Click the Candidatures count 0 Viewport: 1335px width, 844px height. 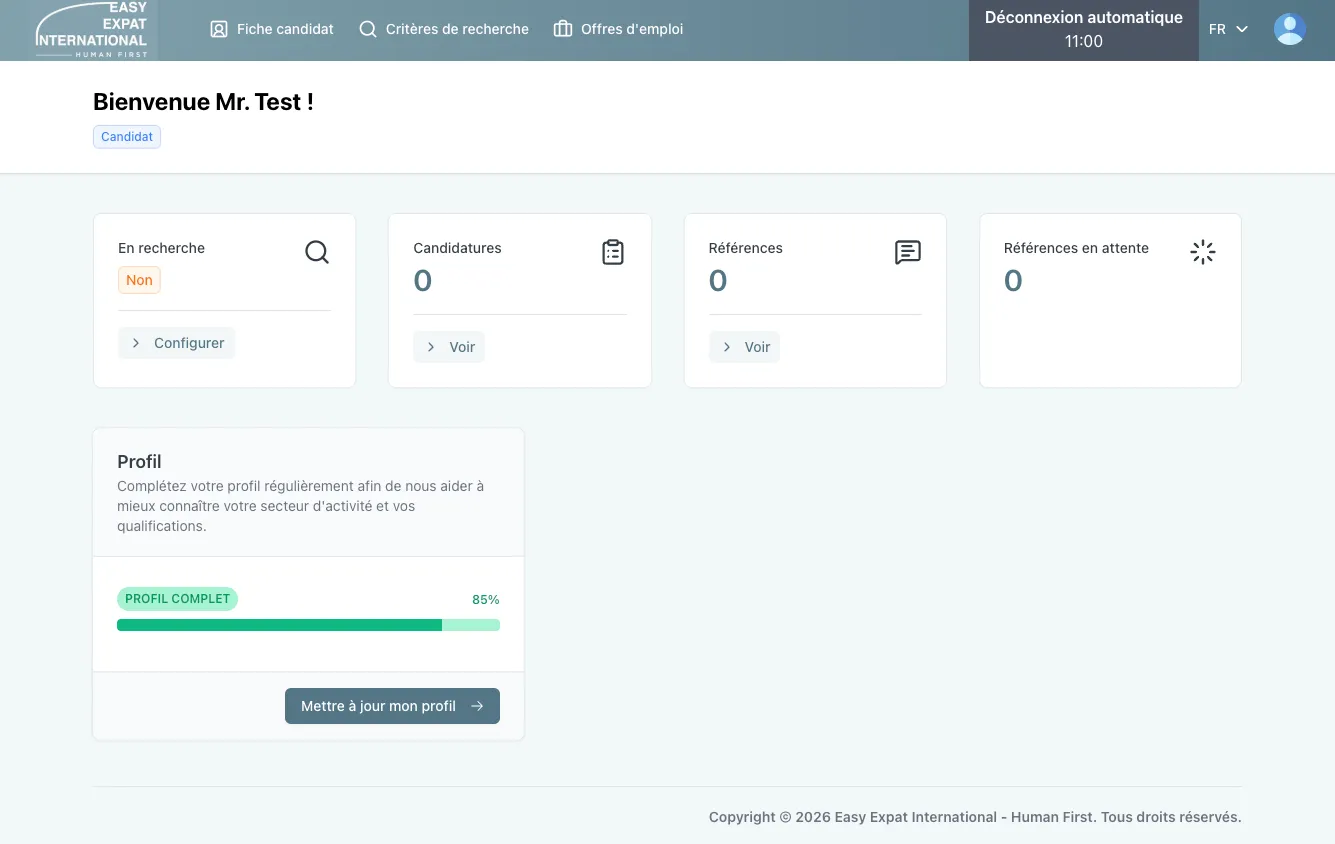[x=423, y=281]
